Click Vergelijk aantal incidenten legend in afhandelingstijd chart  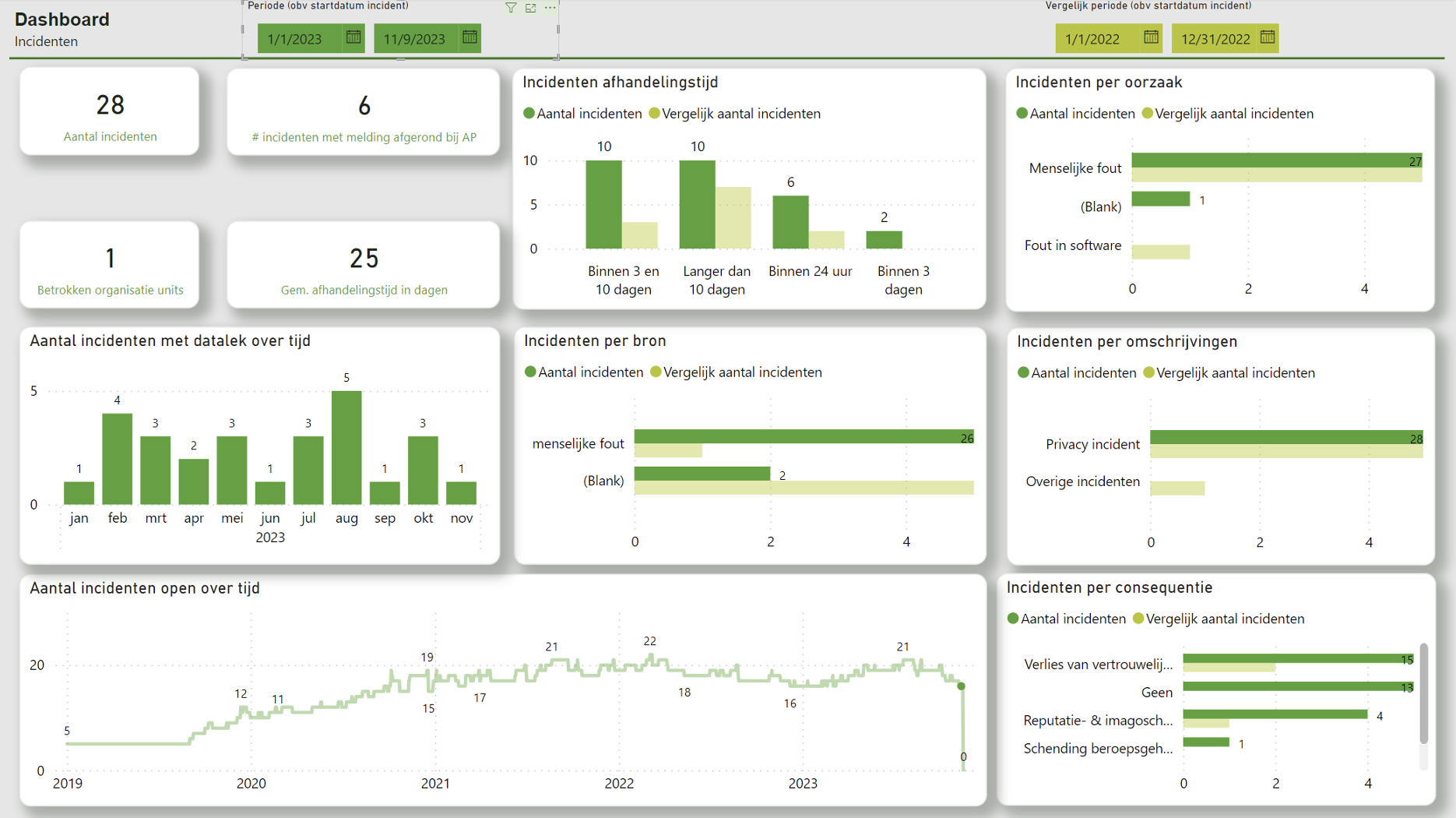coord(734,114)
